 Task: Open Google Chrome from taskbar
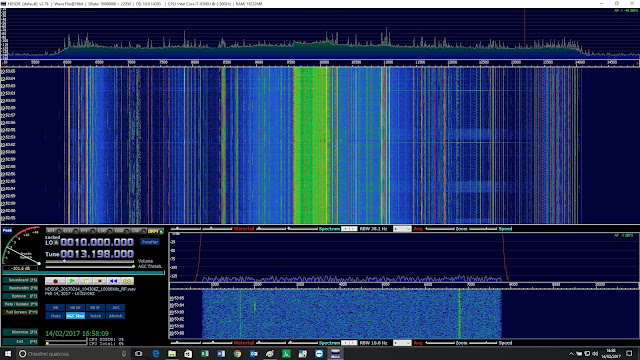click(x=237, y=353)
